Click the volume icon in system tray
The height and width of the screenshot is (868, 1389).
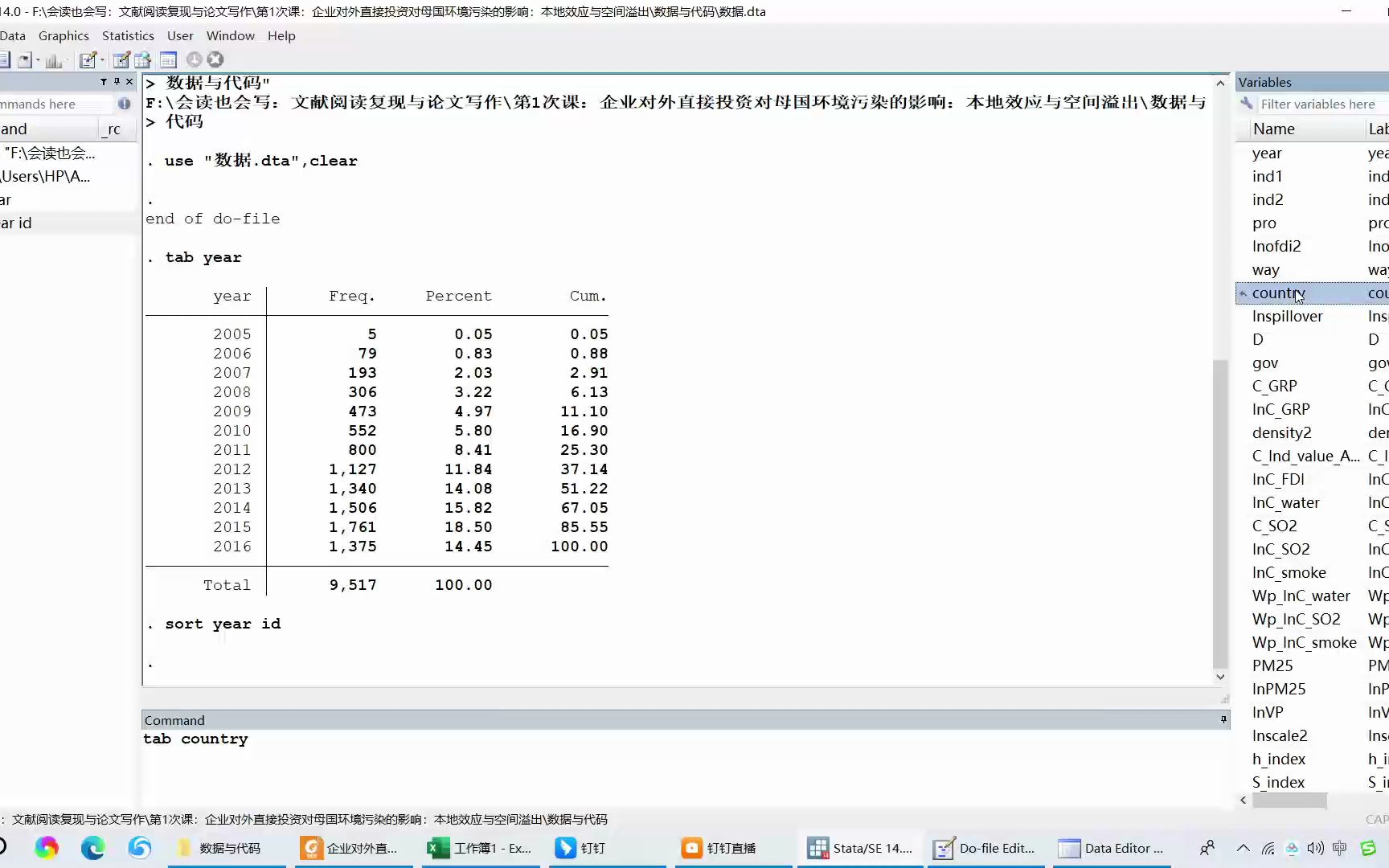1315,848
